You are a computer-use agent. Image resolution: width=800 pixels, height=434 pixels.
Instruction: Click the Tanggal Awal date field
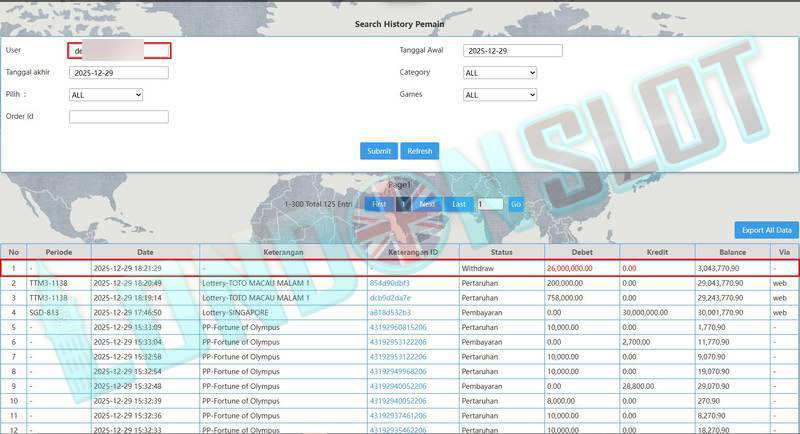[x=513, y=51]
